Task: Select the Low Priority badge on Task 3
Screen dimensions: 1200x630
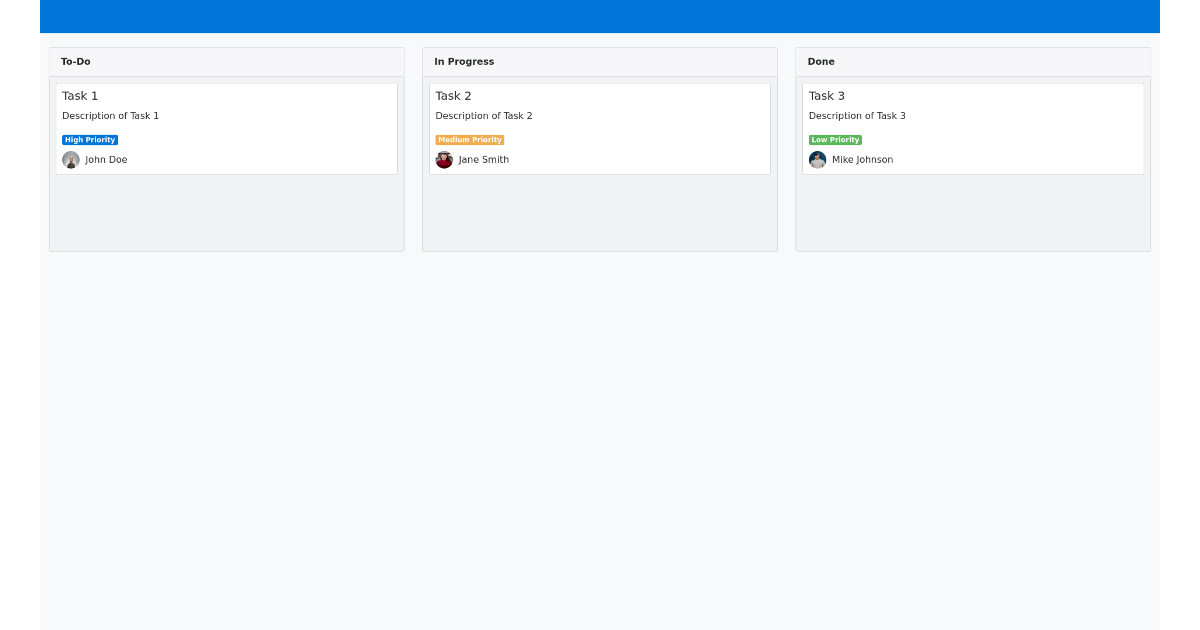Action: tap(835, 139)
